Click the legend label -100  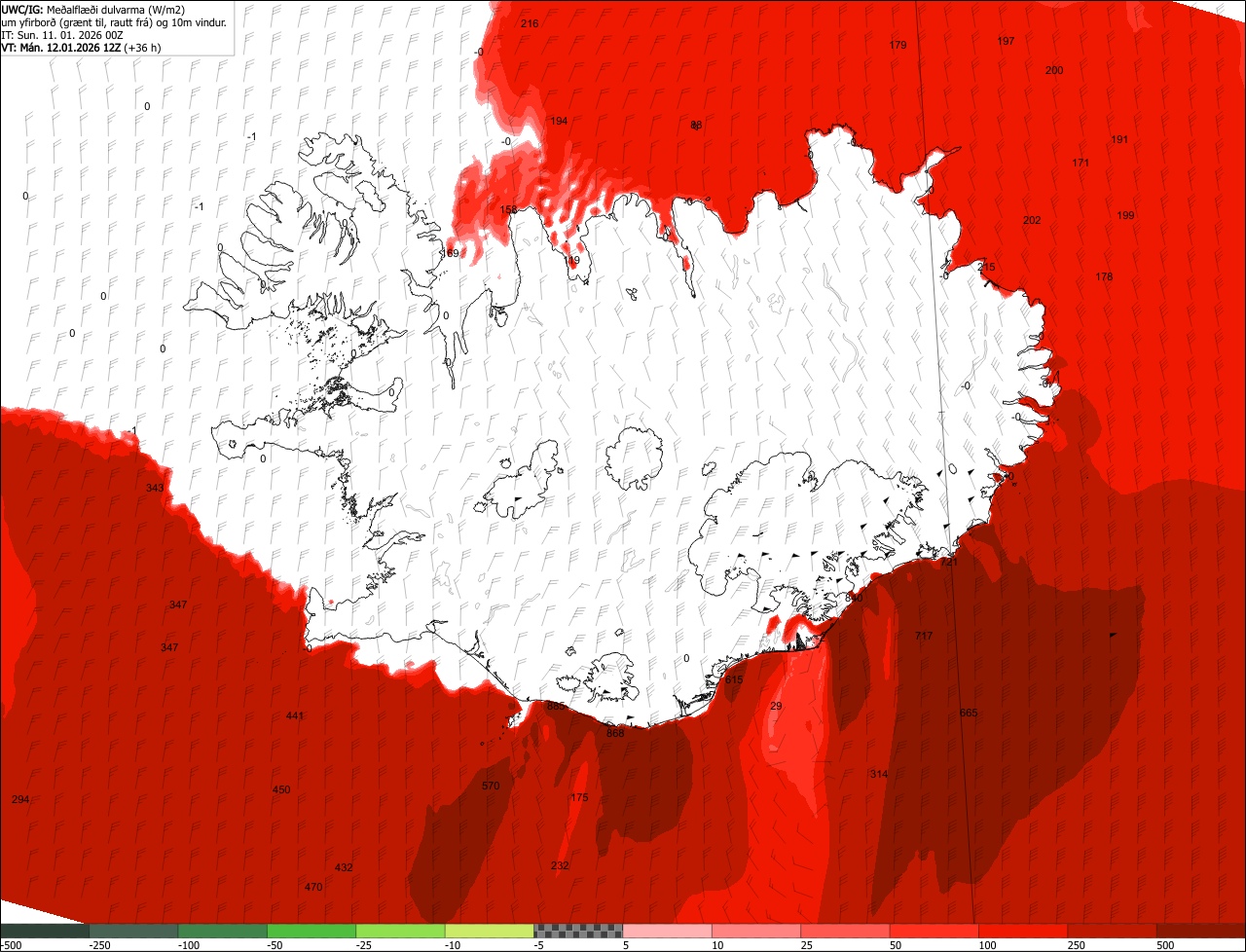point(189,945)
